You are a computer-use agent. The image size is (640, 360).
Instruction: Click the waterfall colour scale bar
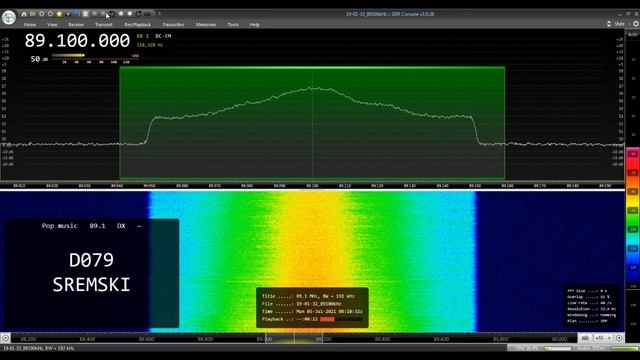[x=633, y=218]
